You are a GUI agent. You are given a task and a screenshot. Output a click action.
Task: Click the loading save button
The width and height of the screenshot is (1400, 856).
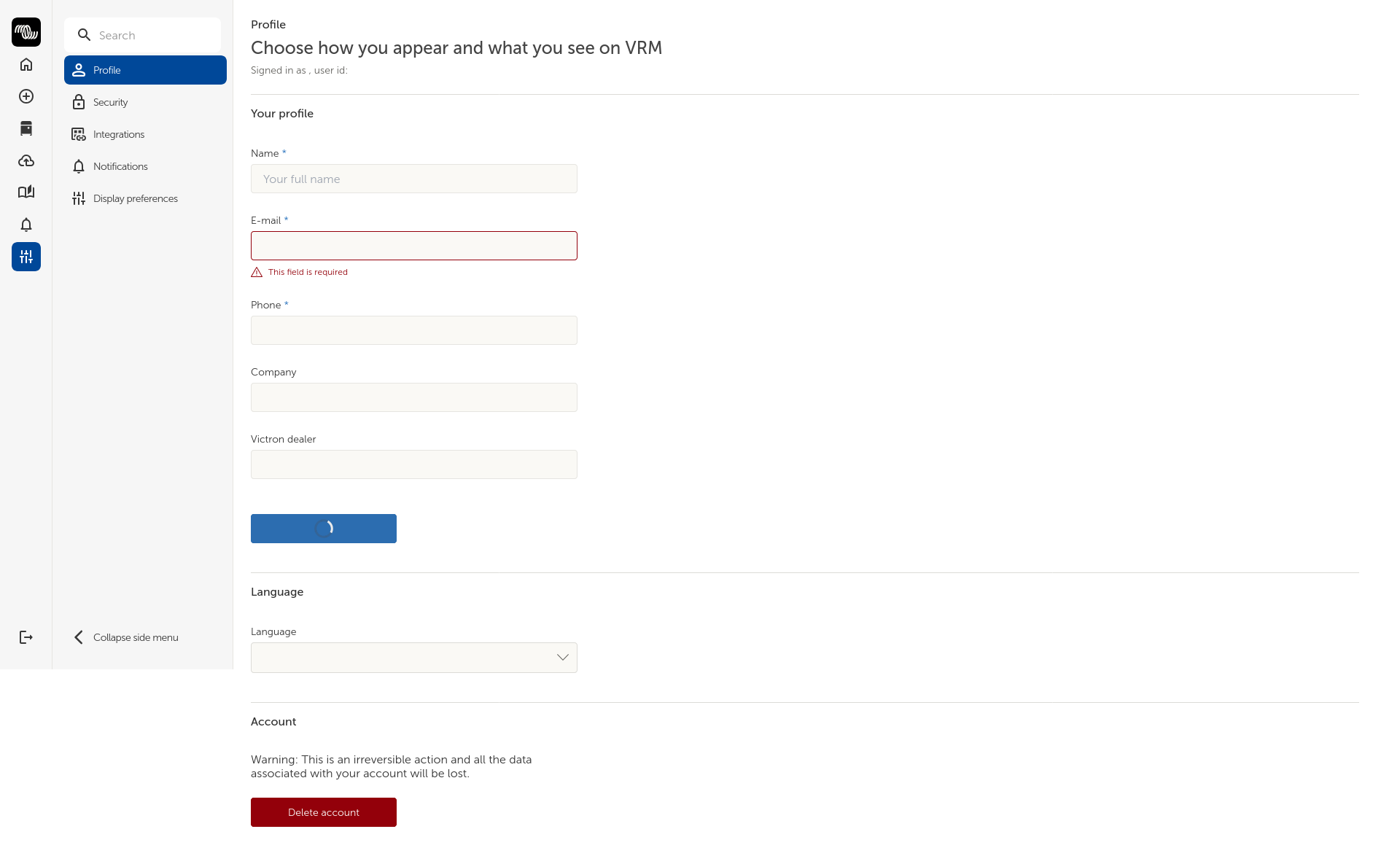[324, 529]
